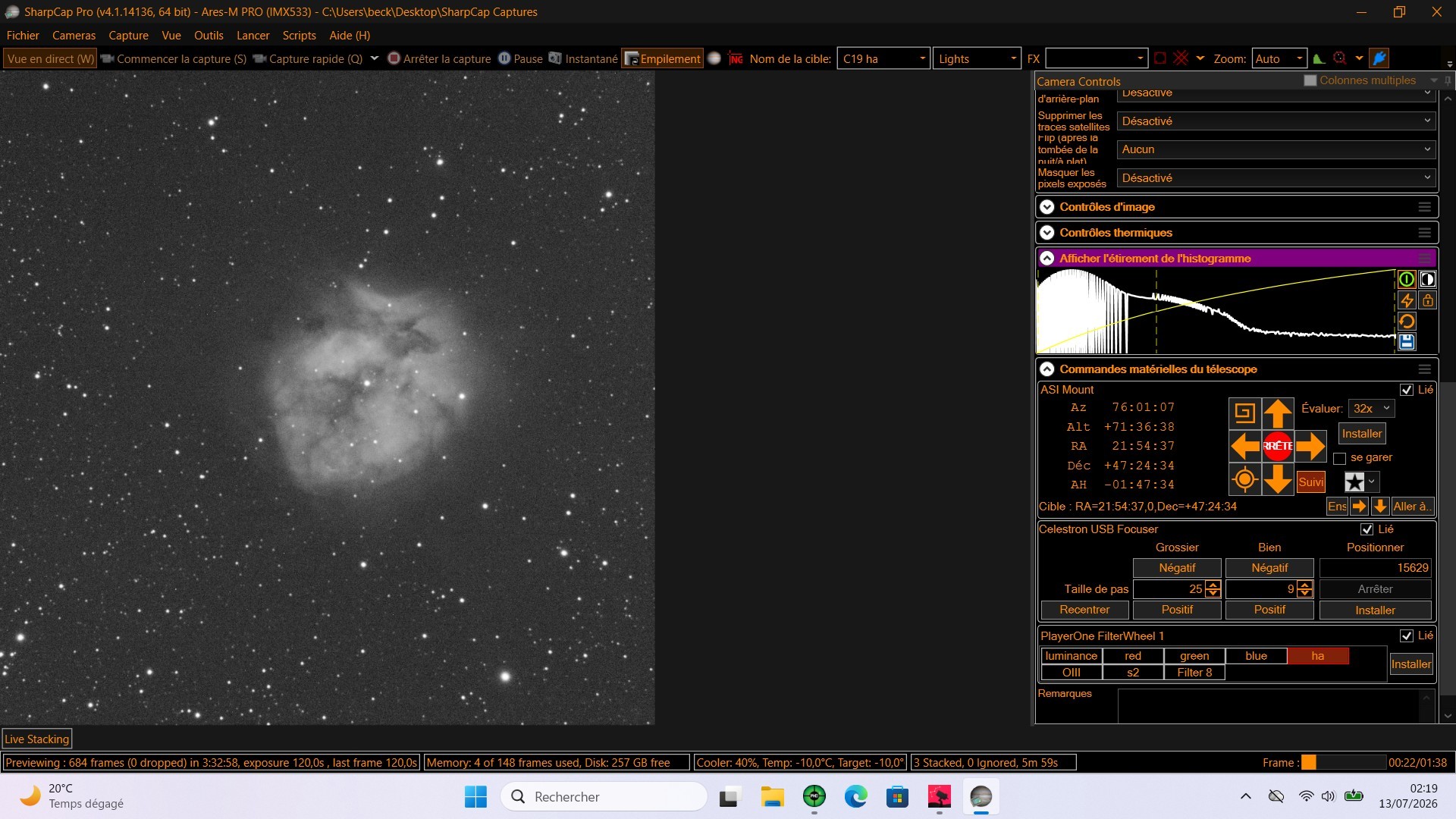Click the auto-stretch lightning bolt icon
1456x819 pixels.
tap(1407, 300)
